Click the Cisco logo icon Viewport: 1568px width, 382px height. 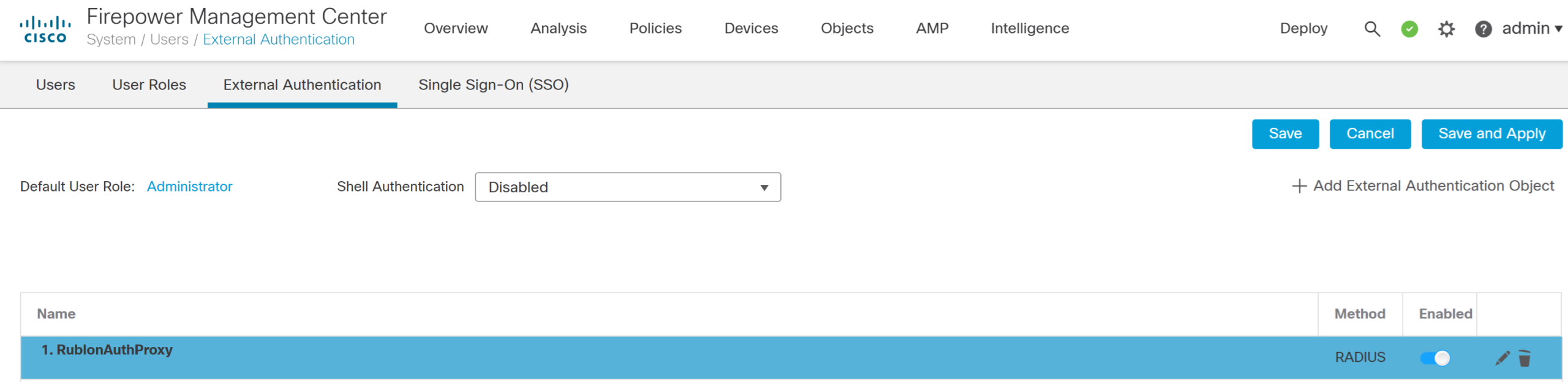(x=45, y=29)
